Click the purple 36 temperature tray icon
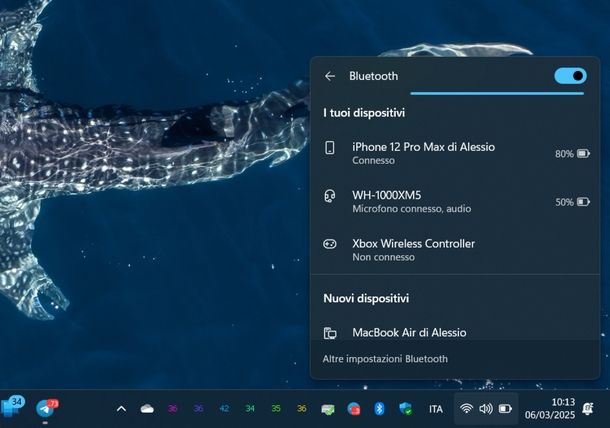 [198, 409]
